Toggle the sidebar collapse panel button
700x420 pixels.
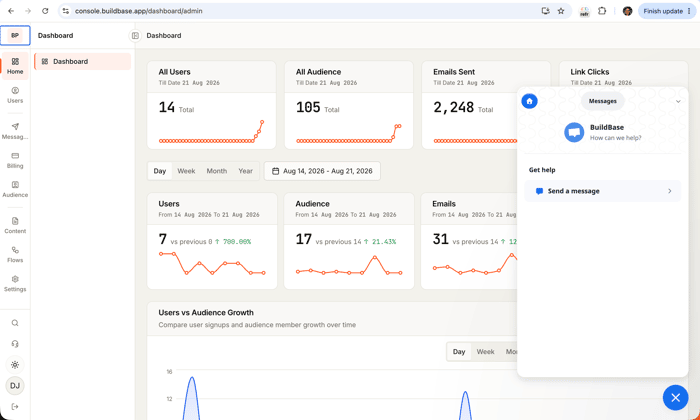[135, 36]
